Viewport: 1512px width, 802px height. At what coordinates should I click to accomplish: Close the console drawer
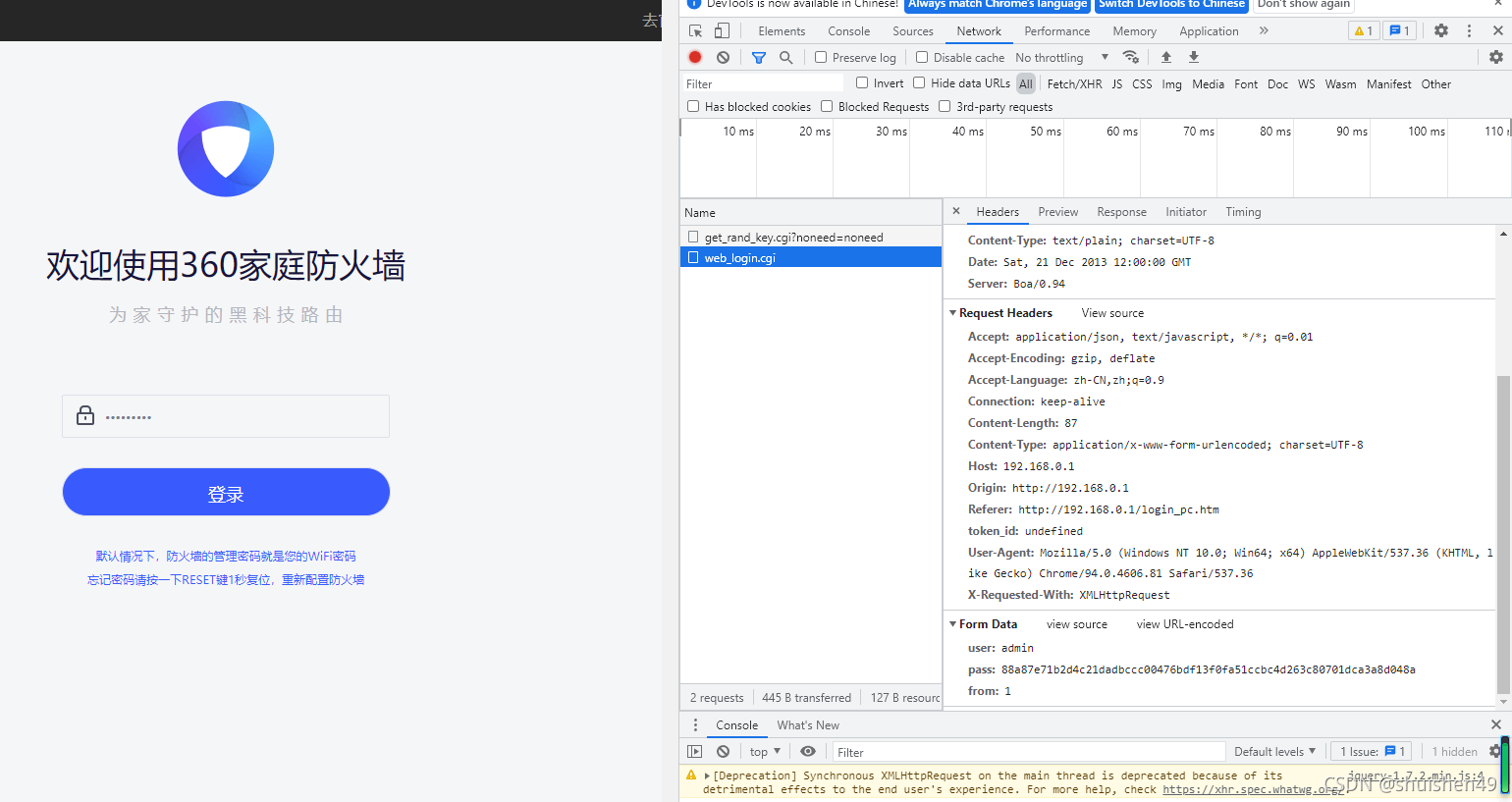coord(1496,724)
